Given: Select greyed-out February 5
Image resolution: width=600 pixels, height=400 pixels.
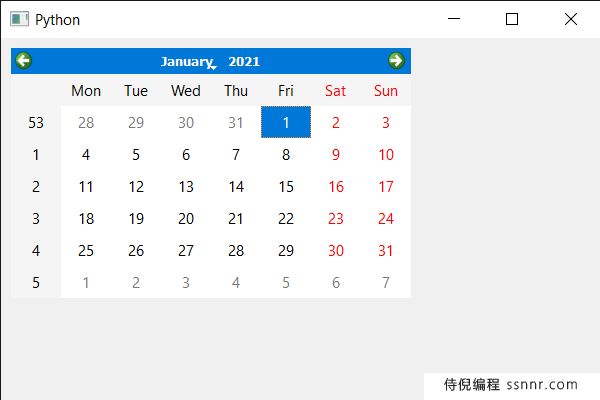Looking at the screenshot, I should click(286, 282).
